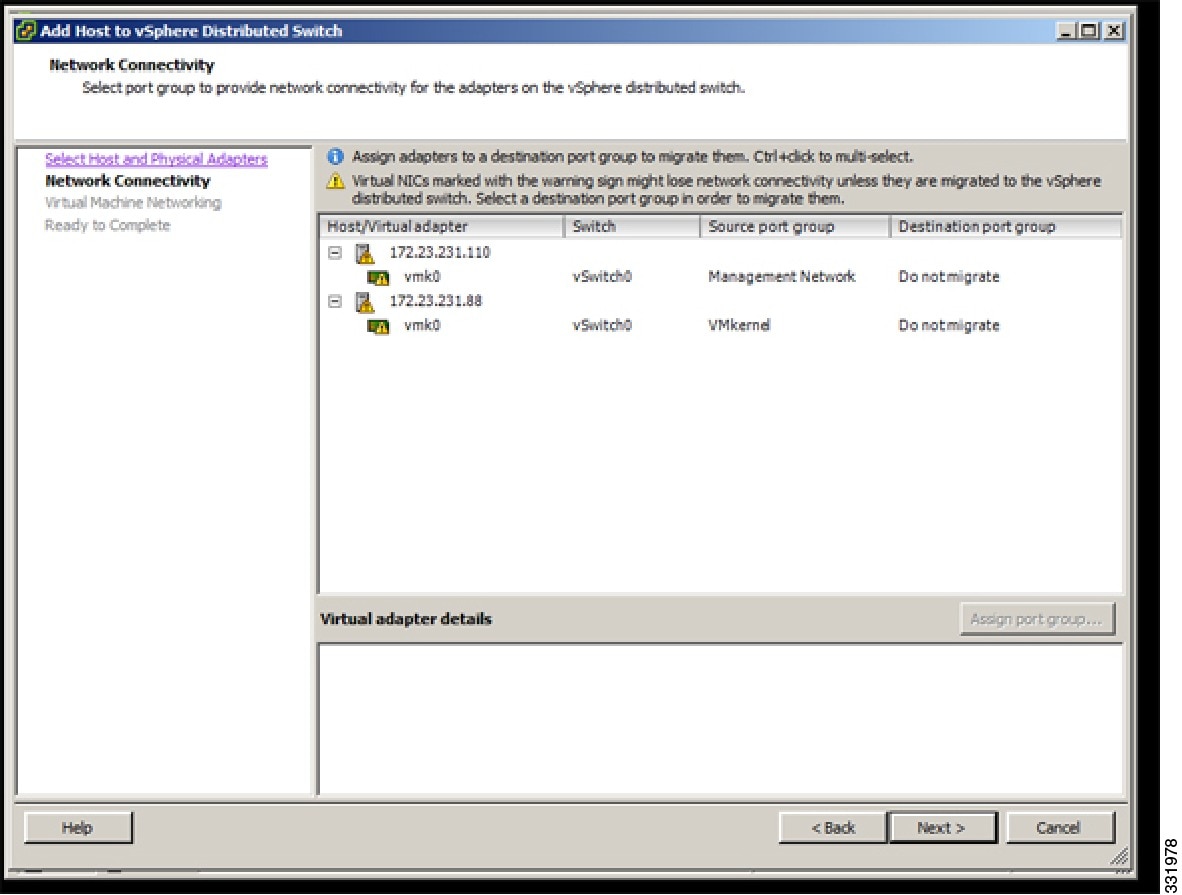This screenshot has width=1182, height=895.
Task: Select vmk0 under host 172.23.231.110
Action: pyautogui.click(x=422, y=277)
